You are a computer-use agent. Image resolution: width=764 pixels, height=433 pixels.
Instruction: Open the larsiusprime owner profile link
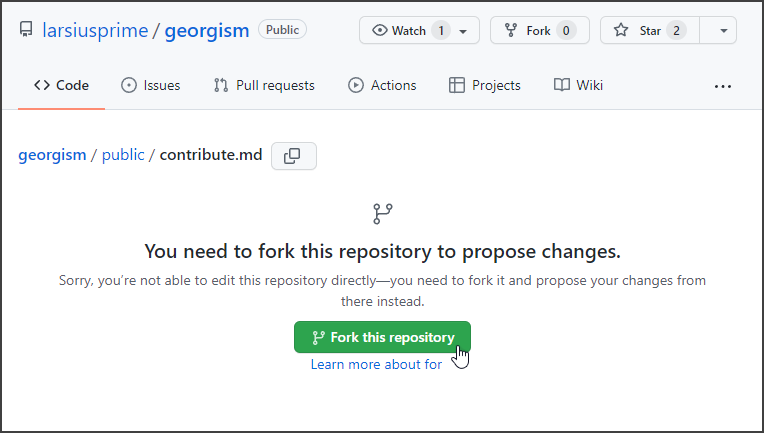[95, 30]
